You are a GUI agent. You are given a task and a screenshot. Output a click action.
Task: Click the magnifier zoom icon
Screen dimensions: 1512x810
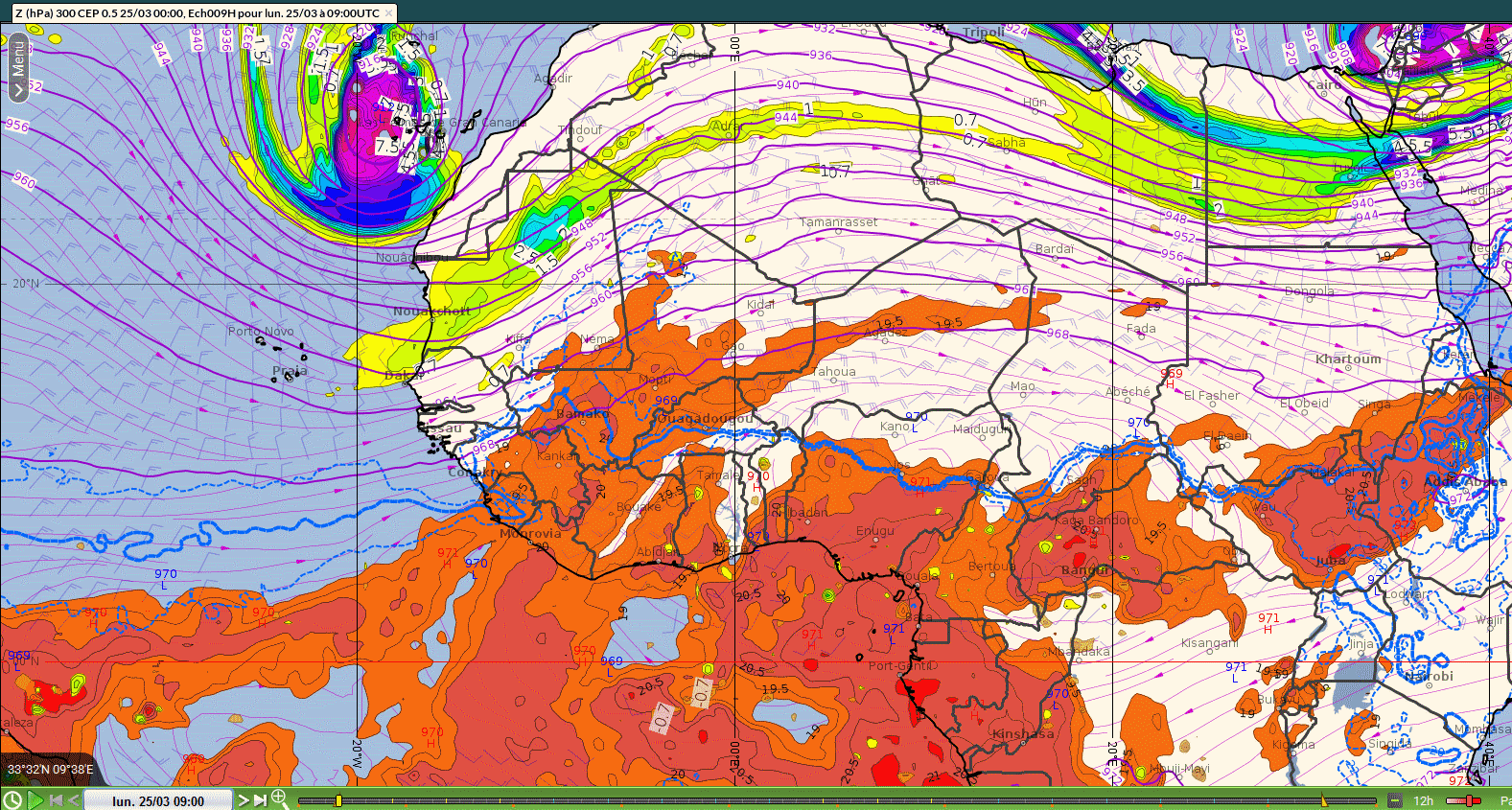[280, 798]
